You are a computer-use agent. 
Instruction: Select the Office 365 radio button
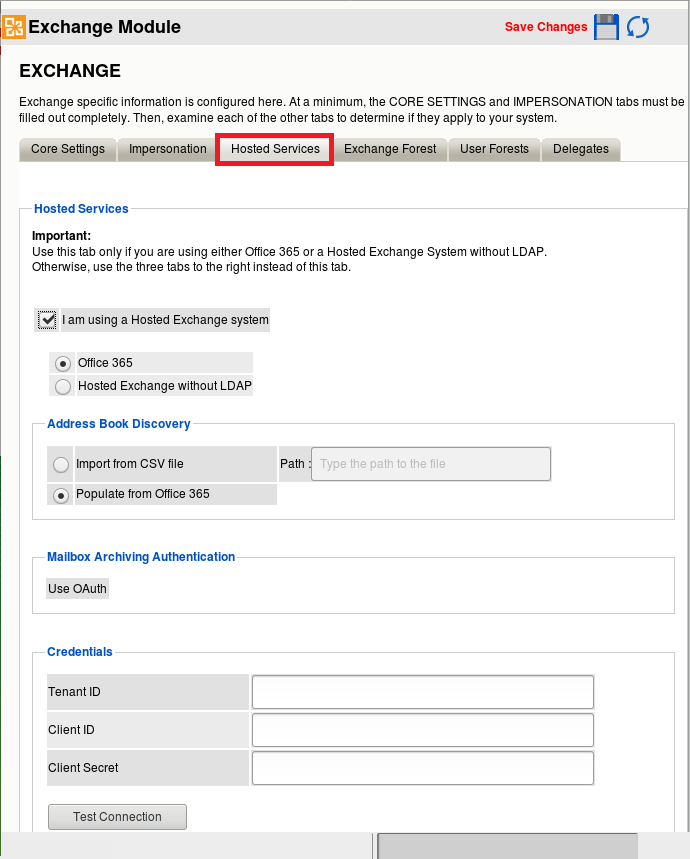[x=63, y=363]
